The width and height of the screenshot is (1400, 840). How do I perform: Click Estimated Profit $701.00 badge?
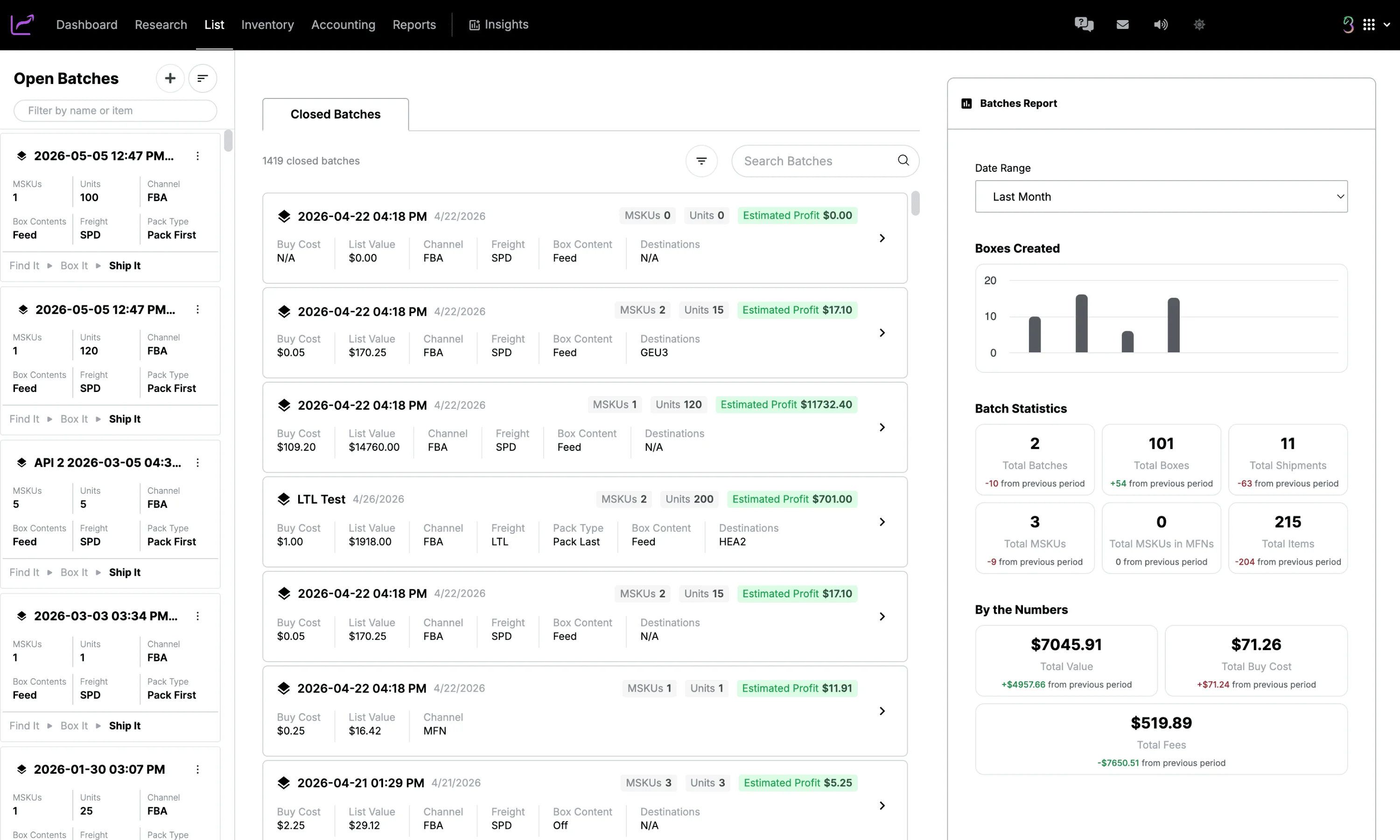[x=791, y=499]
